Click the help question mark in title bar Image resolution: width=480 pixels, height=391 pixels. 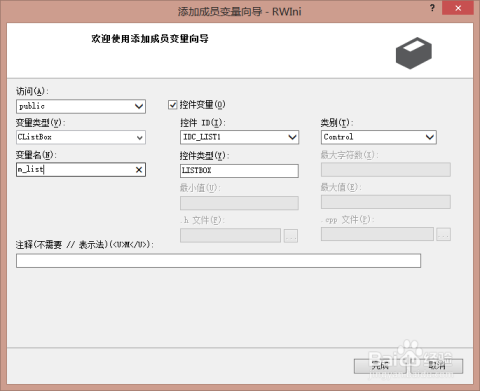[432, 8]
